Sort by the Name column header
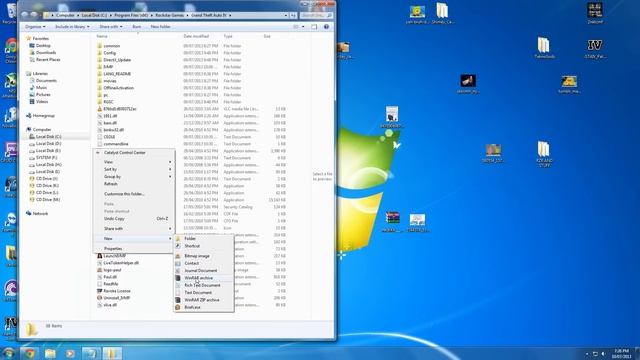 tap(102, 36)
